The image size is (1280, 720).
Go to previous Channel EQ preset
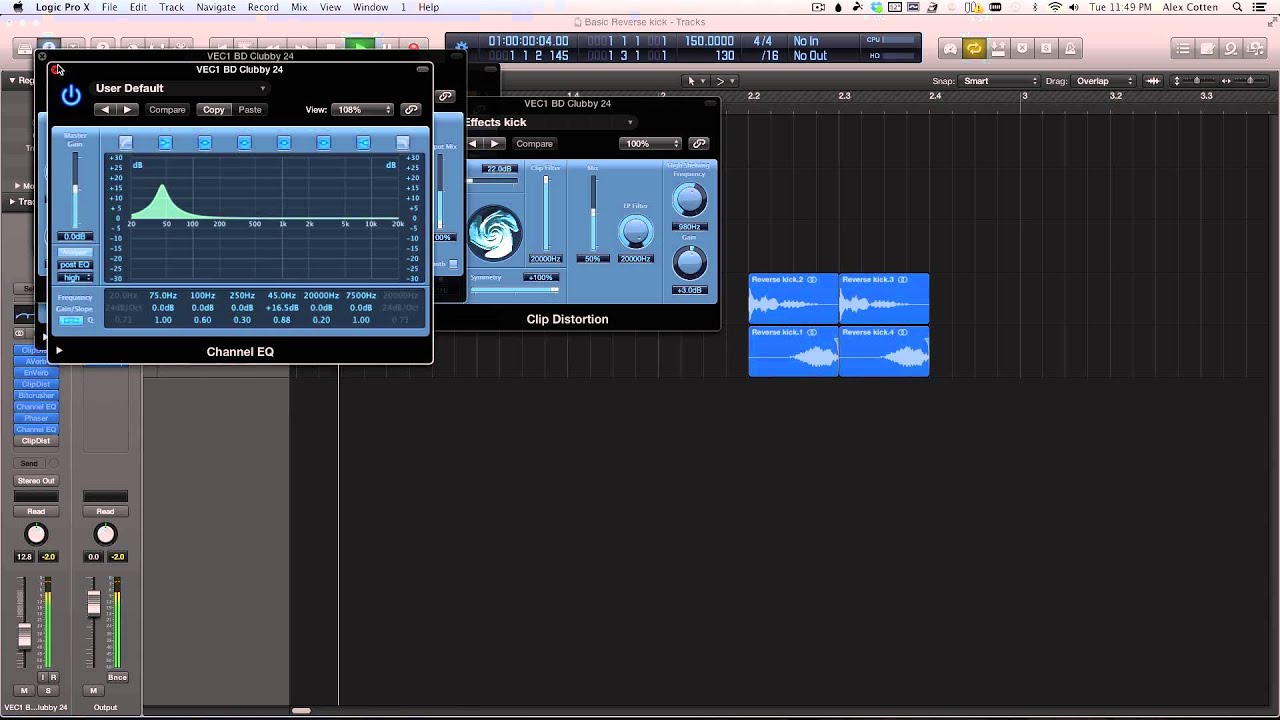[105, 110]
